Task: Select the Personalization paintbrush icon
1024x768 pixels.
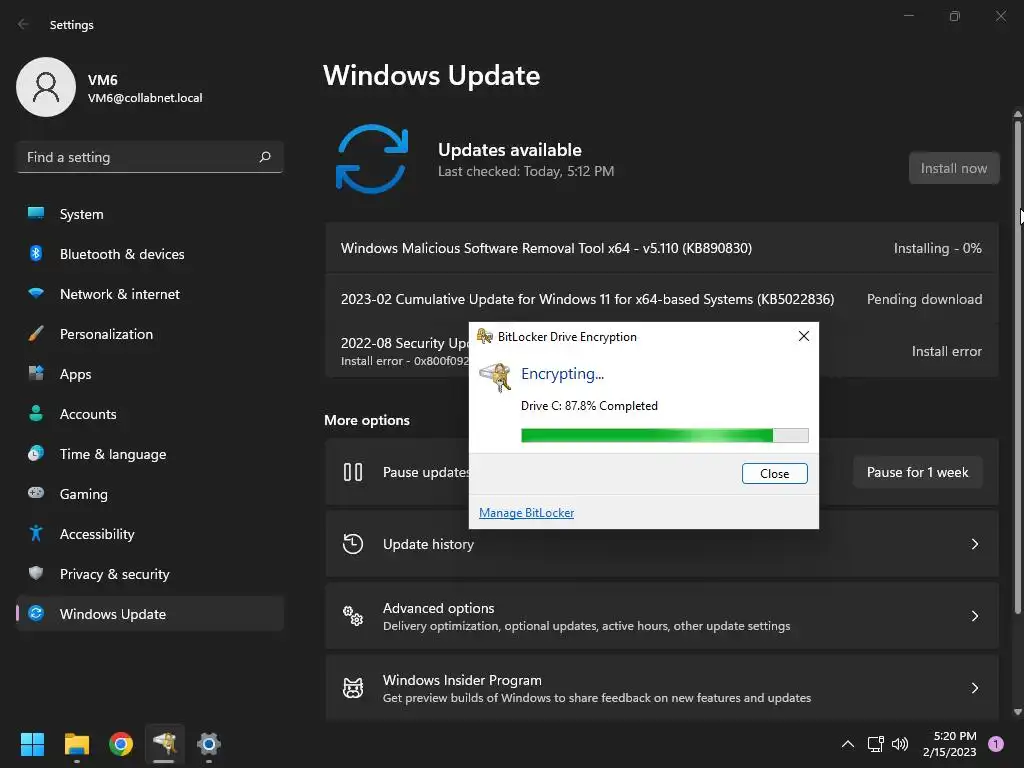Action: pos(36,334)
